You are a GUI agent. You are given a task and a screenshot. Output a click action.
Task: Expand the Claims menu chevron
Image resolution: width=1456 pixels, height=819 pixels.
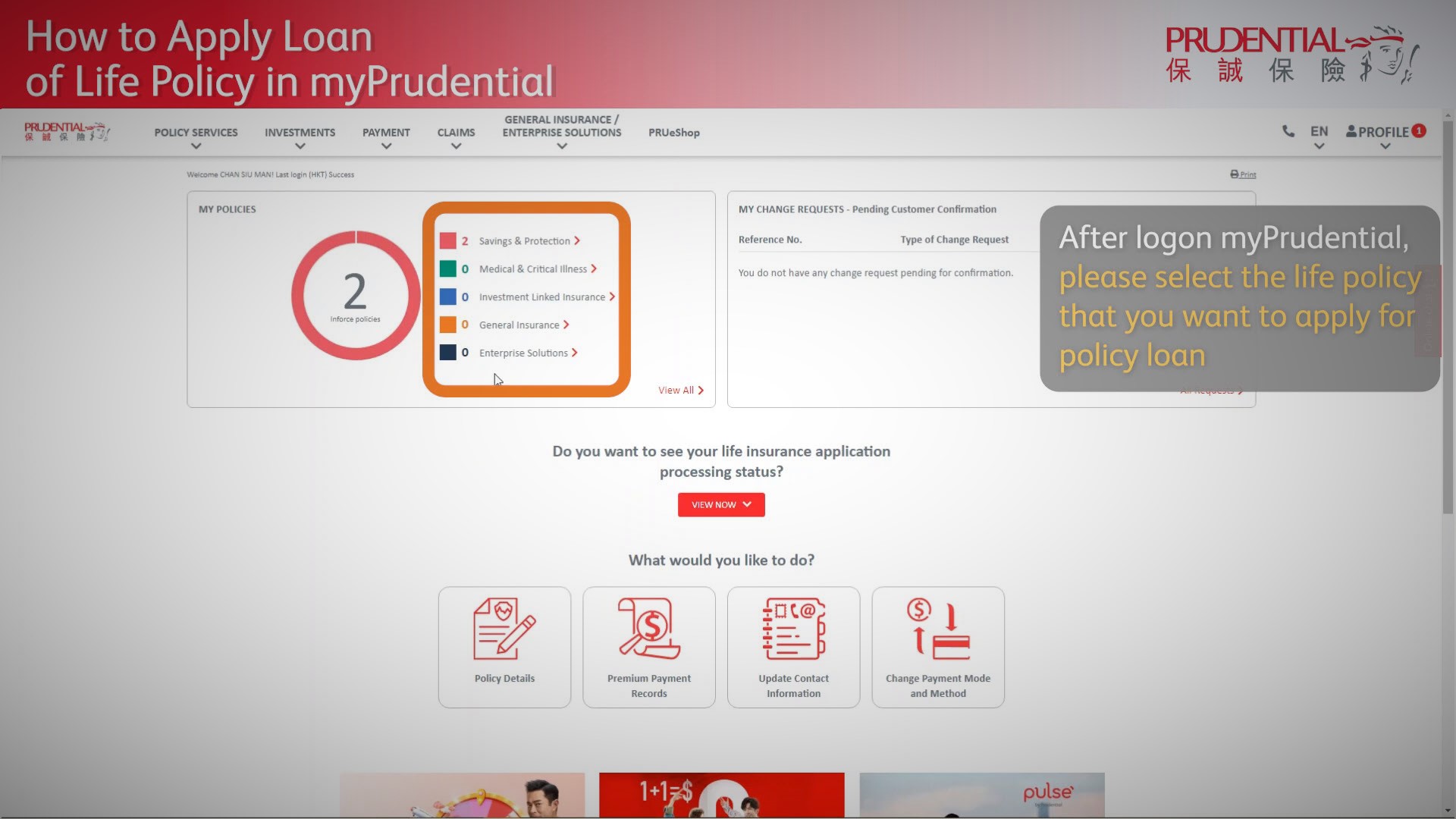tap(457, 146)
